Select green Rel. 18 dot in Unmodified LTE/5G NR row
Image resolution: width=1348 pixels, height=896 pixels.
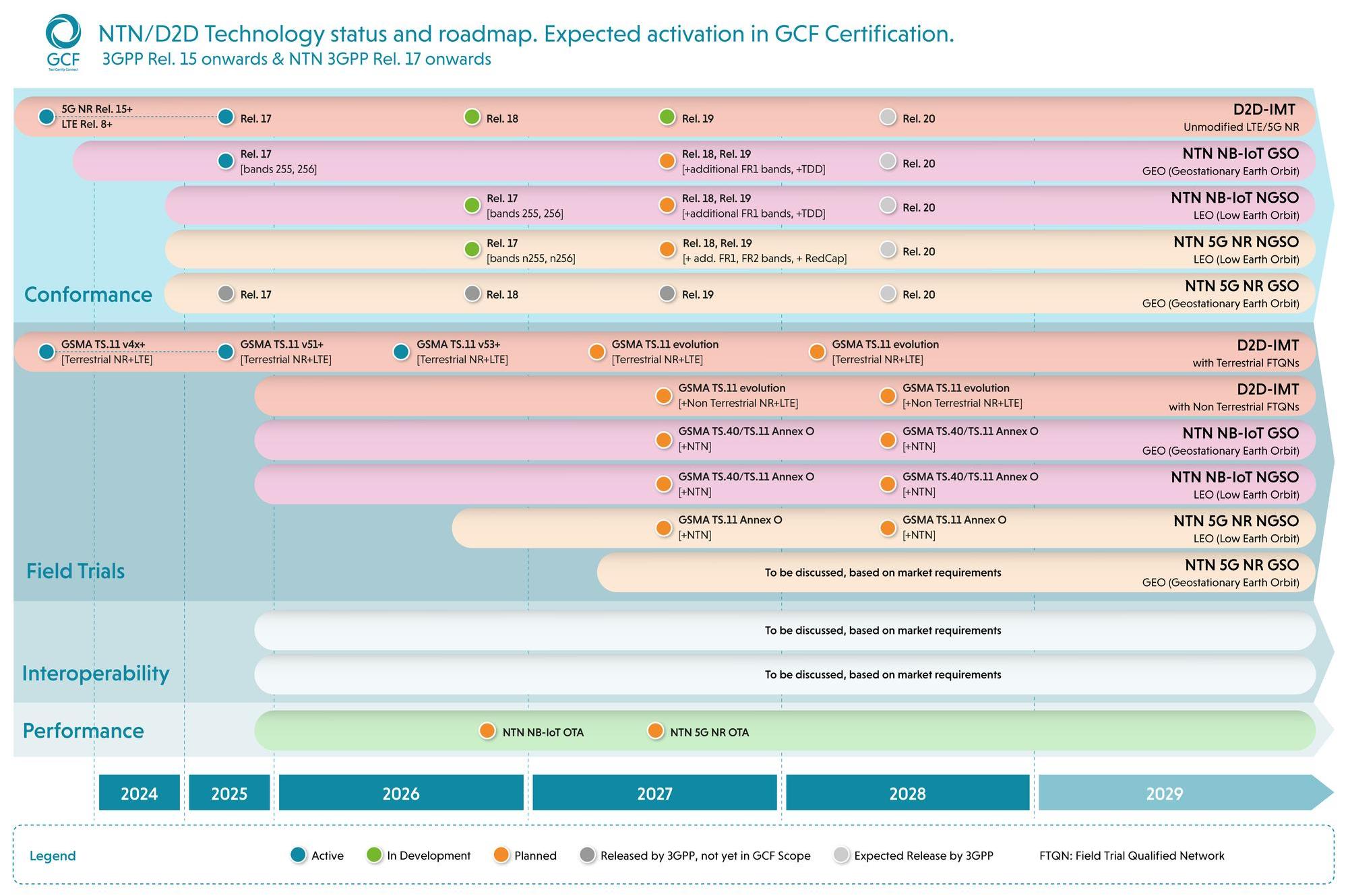(x=472, y=117)
